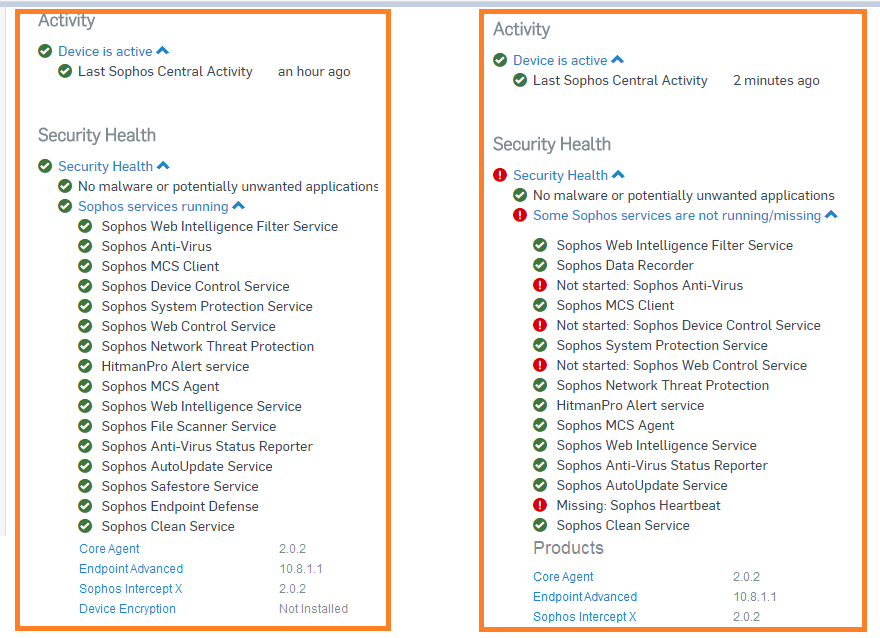The height and width of the screenshot is (638, 880).
Task: Click green check beside Sophos Anti-Virus, left panel
Action: pyautogui.click(x=85, y=246)
